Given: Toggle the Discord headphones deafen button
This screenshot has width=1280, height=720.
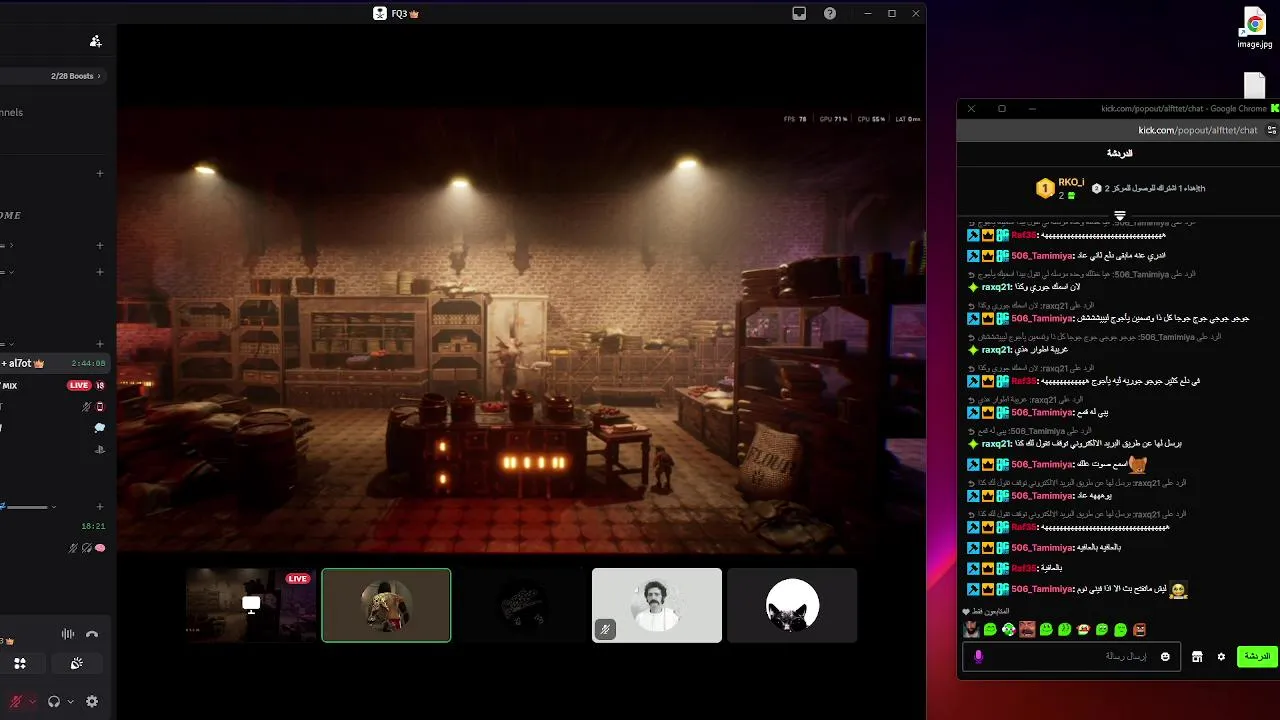Looking at the screenshot, I should click(54, 702).
